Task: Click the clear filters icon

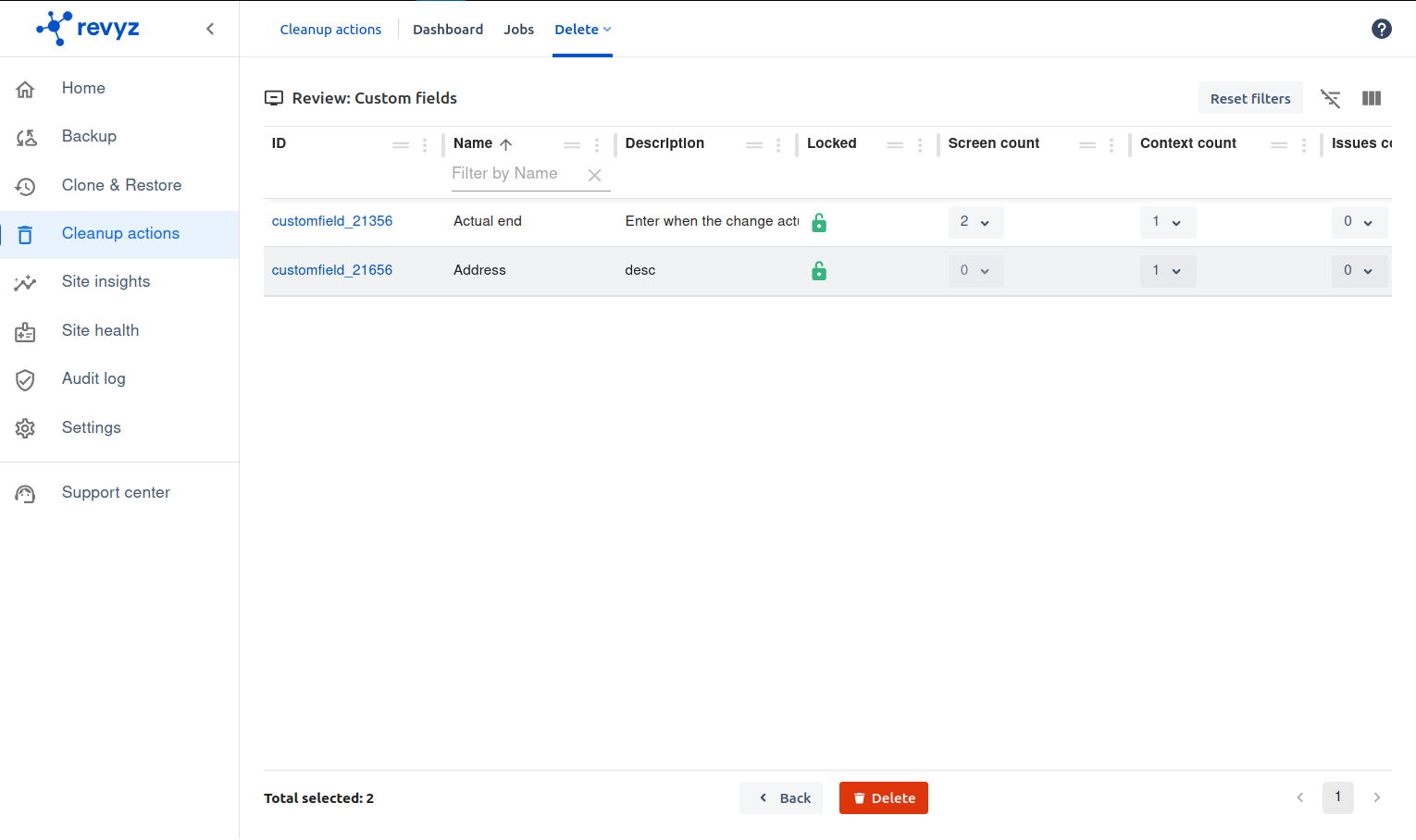Action: point(1330,98)
